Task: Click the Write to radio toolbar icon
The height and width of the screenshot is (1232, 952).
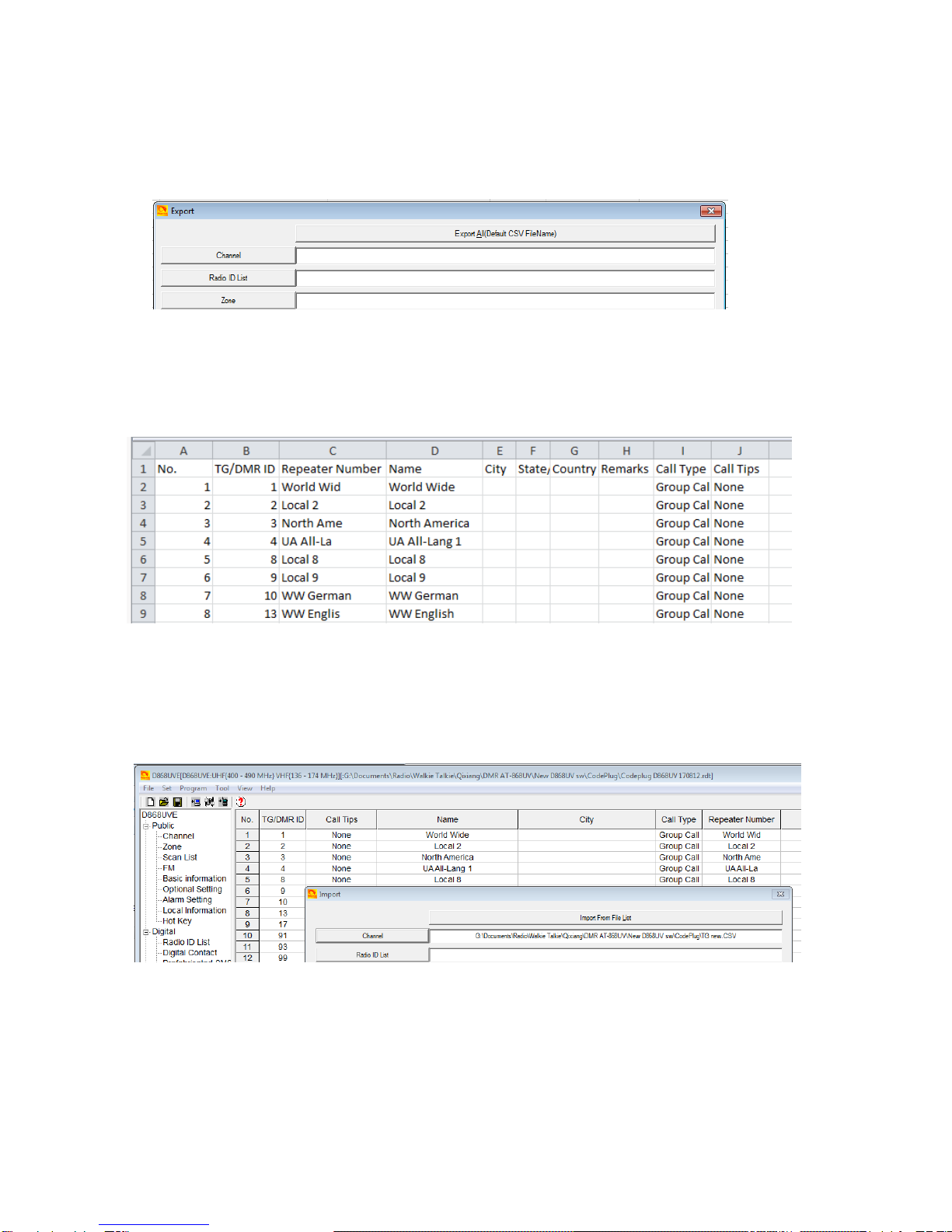Action: pyautogui.click(x=223, y=801)
